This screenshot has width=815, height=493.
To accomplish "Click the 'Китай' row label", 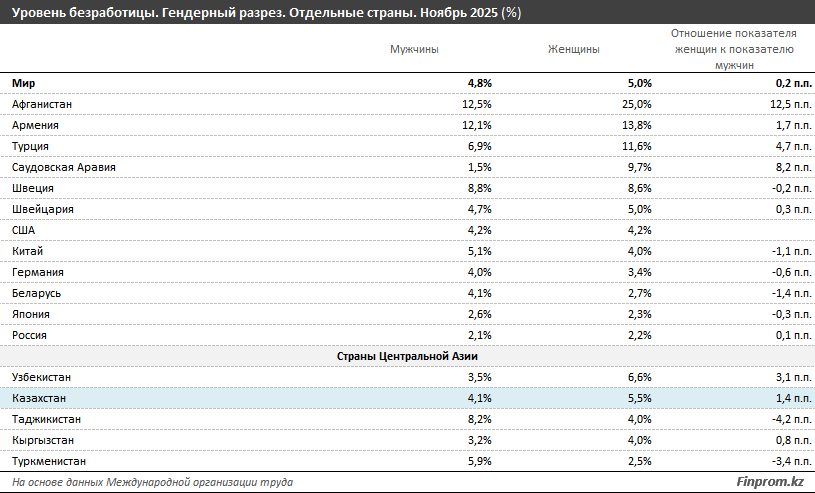I will [28, 251].
